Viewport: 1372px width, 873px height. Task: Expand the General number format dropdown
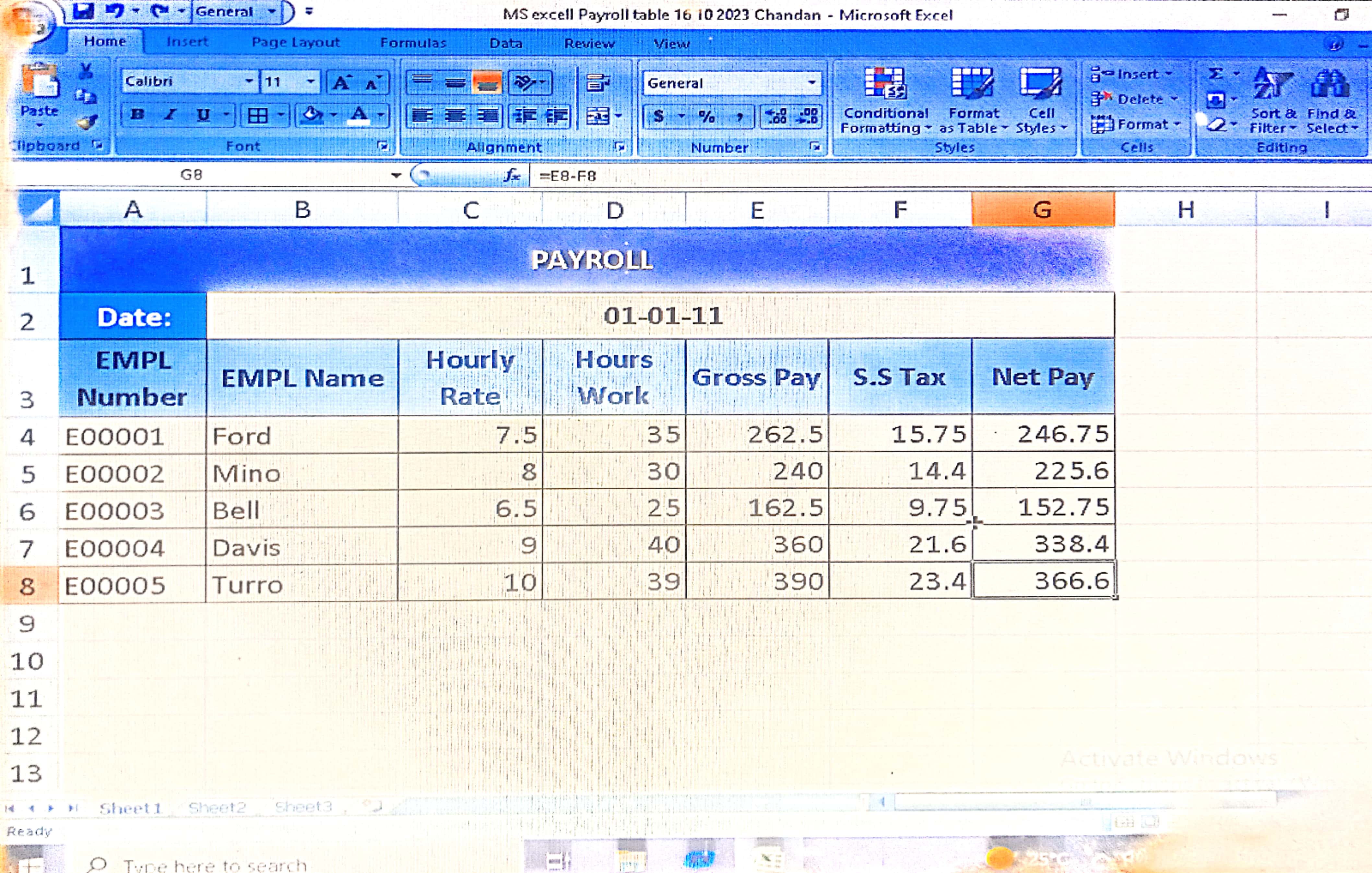coord(811,83)
